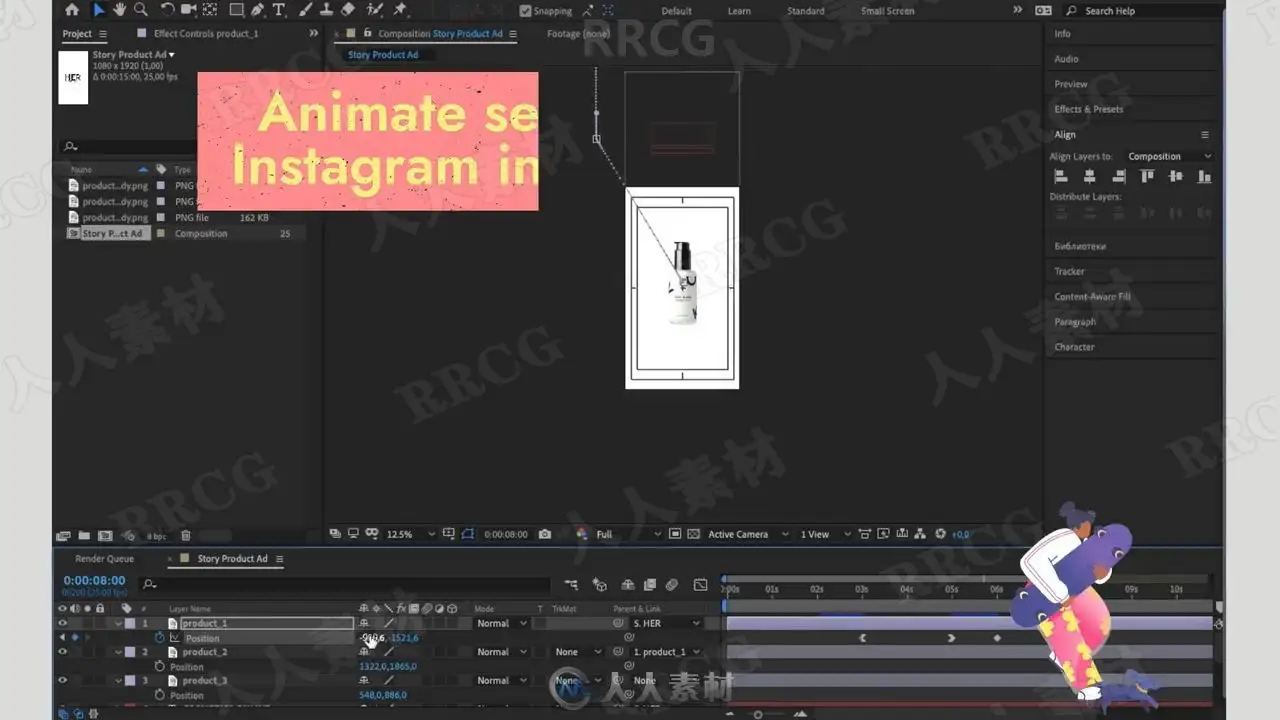Select the Roto Brush tool

click(374, 10)
